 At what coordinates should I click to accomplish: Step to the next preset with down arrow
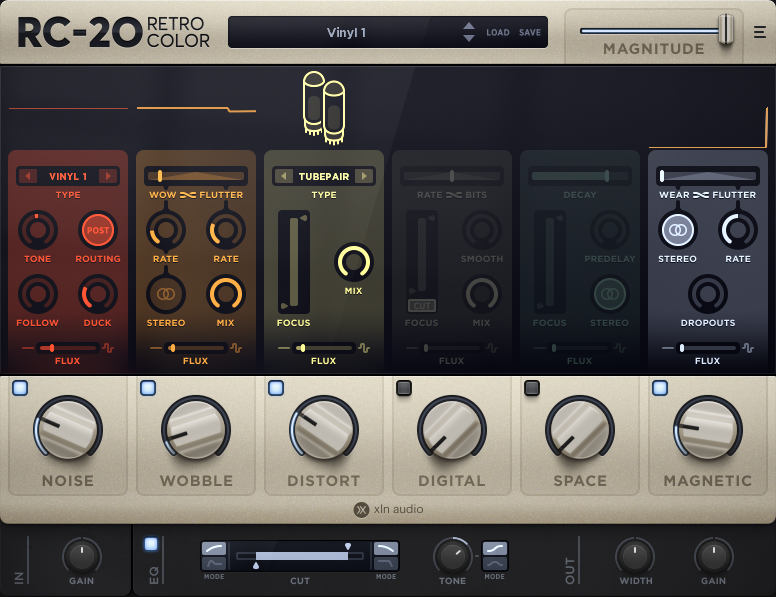coord(469,38)
